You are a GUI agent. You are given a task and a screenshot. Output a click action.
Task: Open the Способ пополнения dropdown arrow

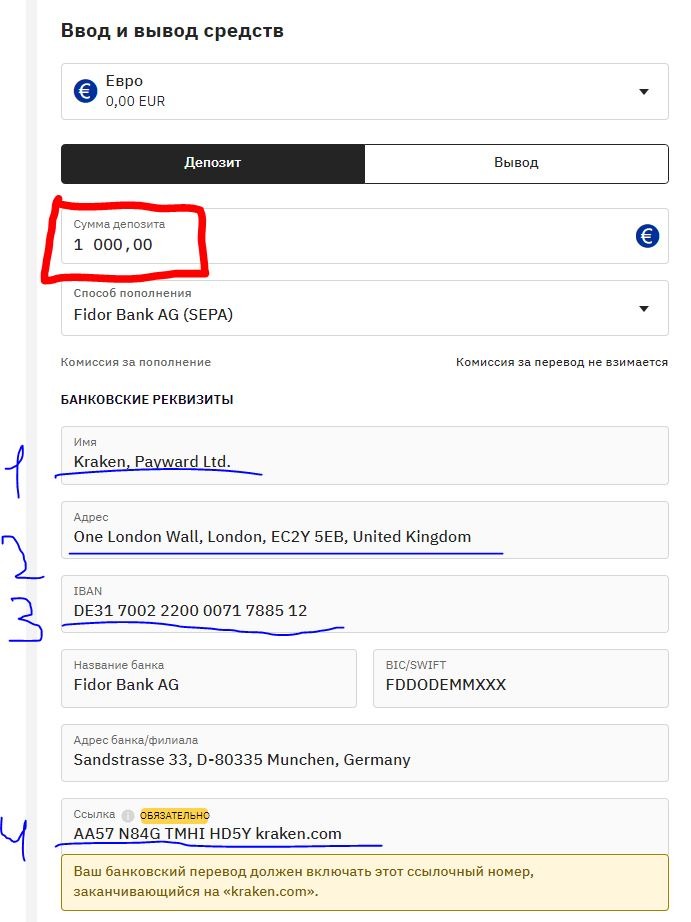(644, 309)
